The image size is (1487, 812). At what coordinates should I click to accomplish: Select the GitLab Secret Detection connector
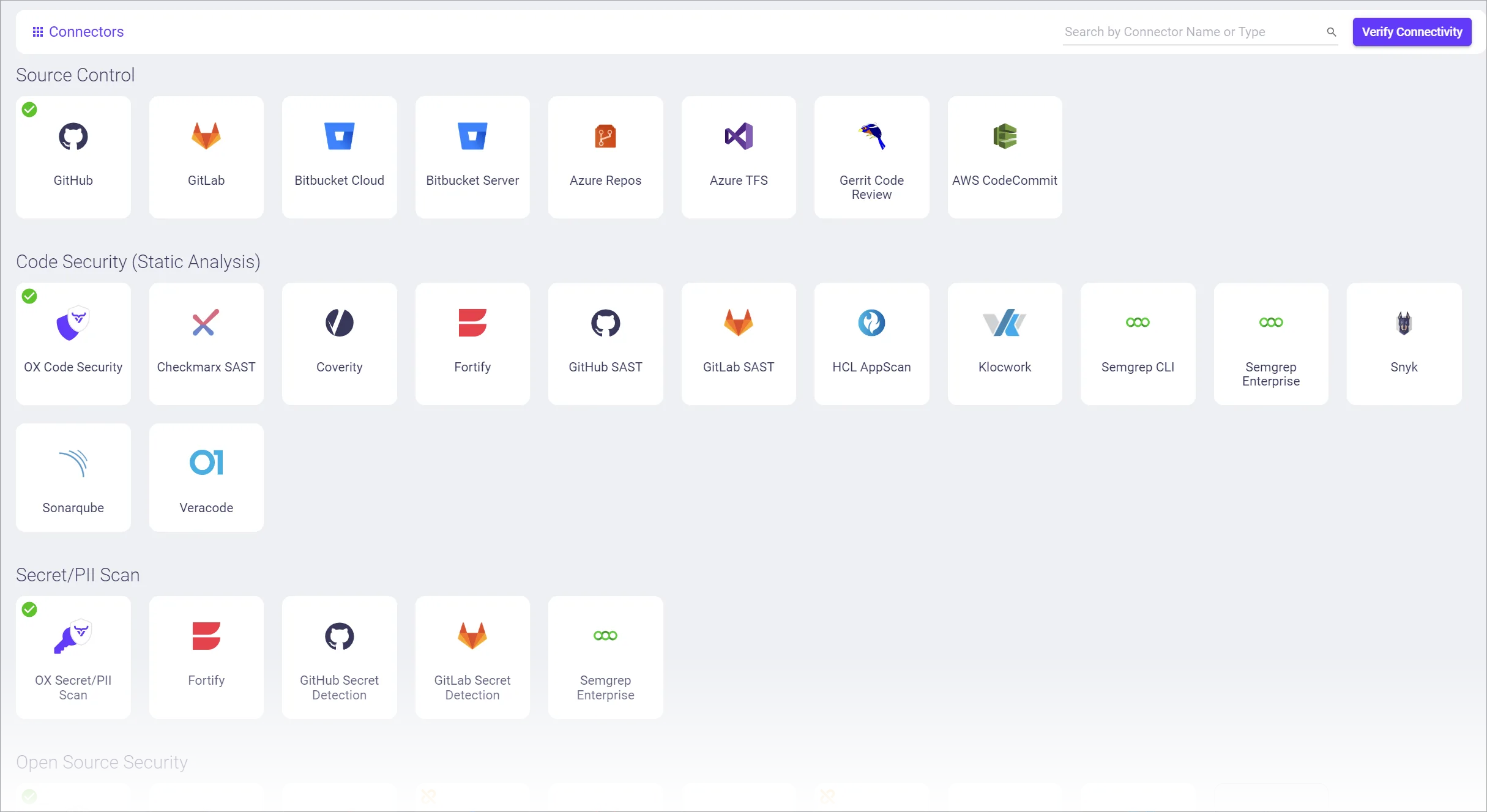472,658
